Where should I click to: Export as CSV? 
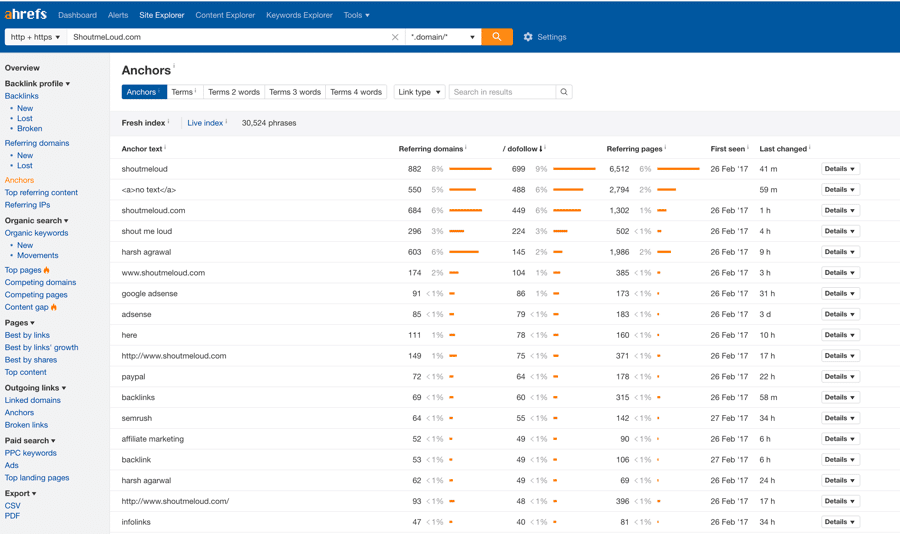(x=13, y=506)
